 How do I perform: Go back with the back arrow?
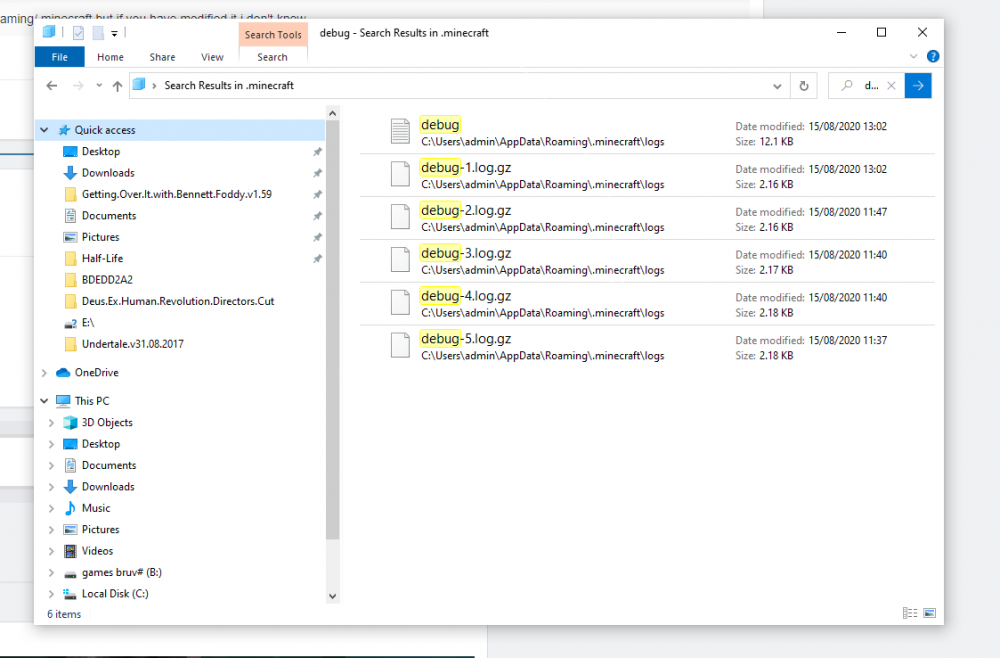52,85
